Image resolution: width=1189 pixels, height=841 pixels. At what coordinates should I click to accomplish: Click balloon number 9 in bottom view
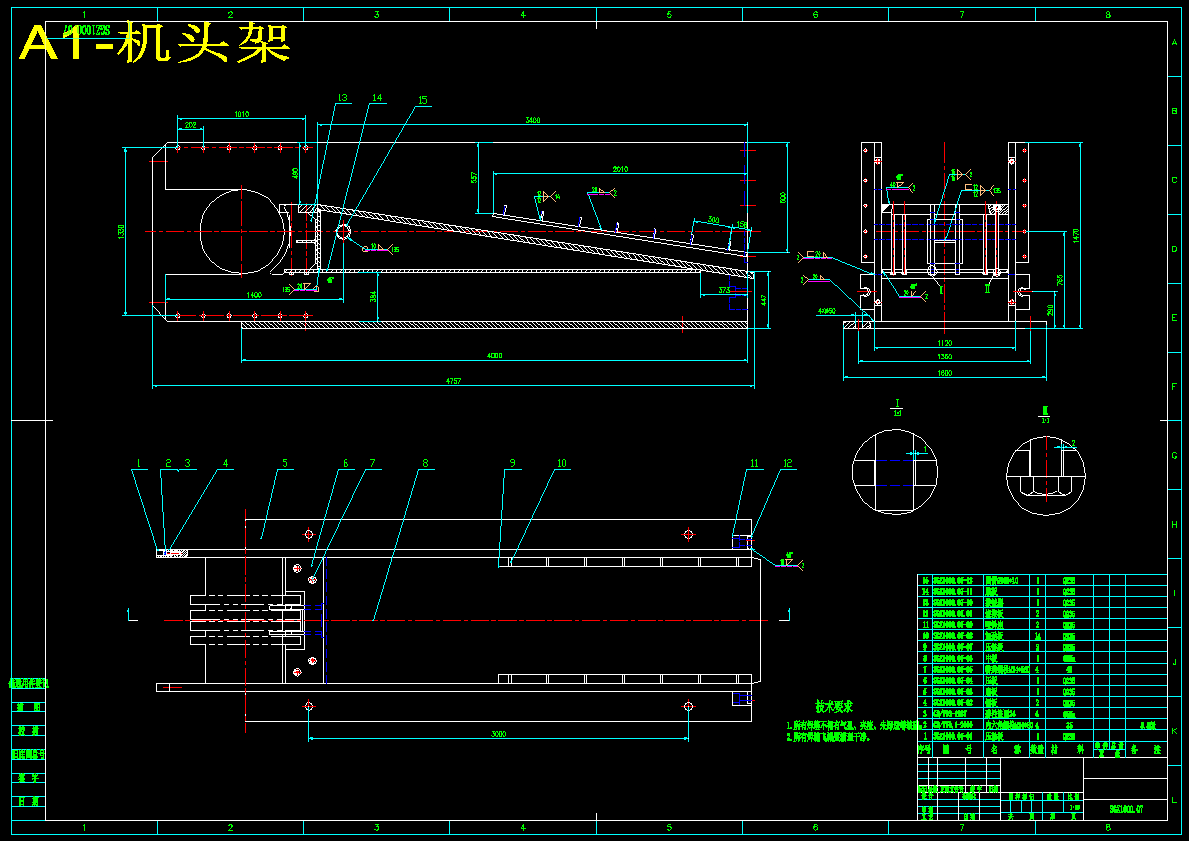pyautogui.click(x=511, y=463)
